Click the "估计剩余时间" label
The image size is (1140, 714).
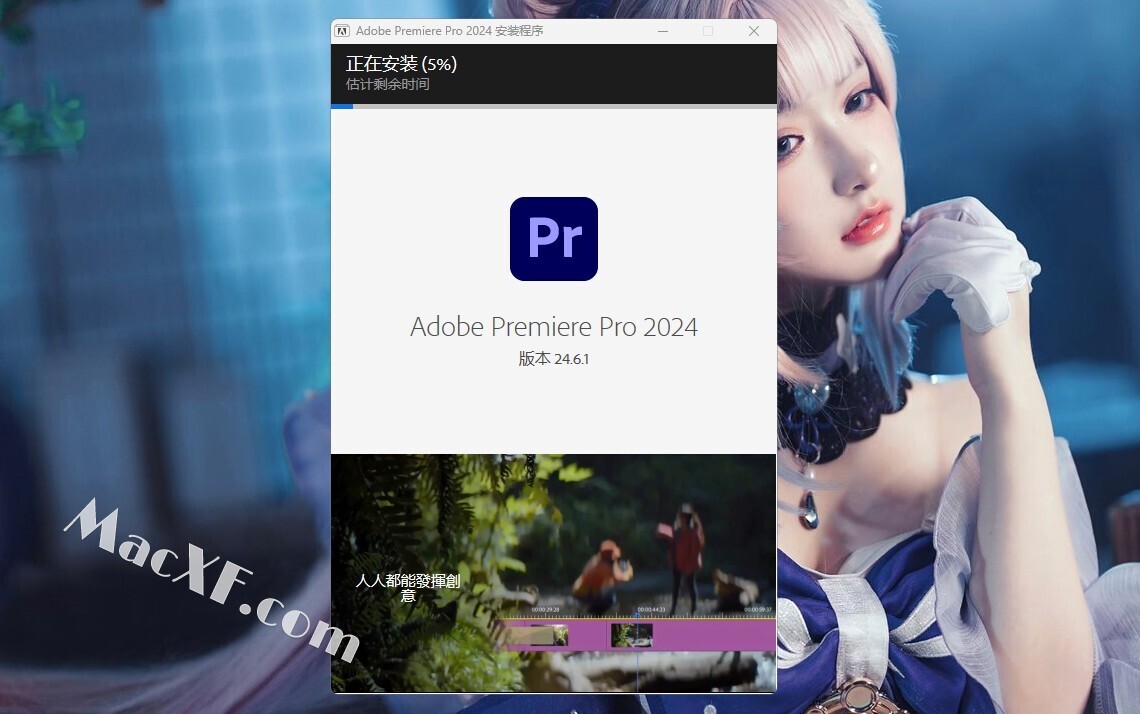[388, 84]
